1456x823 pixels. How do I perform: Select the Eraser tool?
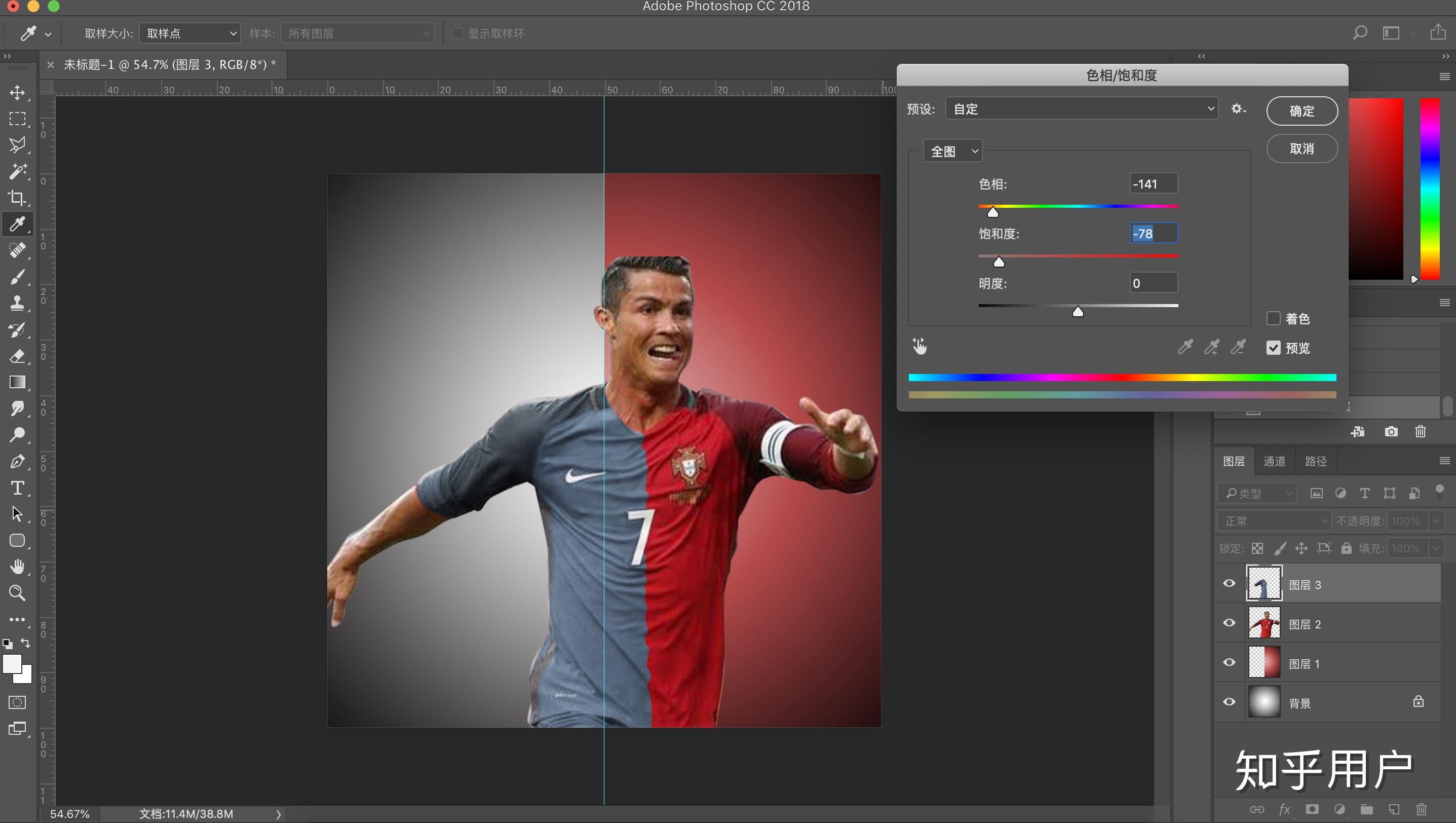coord(18,356)
